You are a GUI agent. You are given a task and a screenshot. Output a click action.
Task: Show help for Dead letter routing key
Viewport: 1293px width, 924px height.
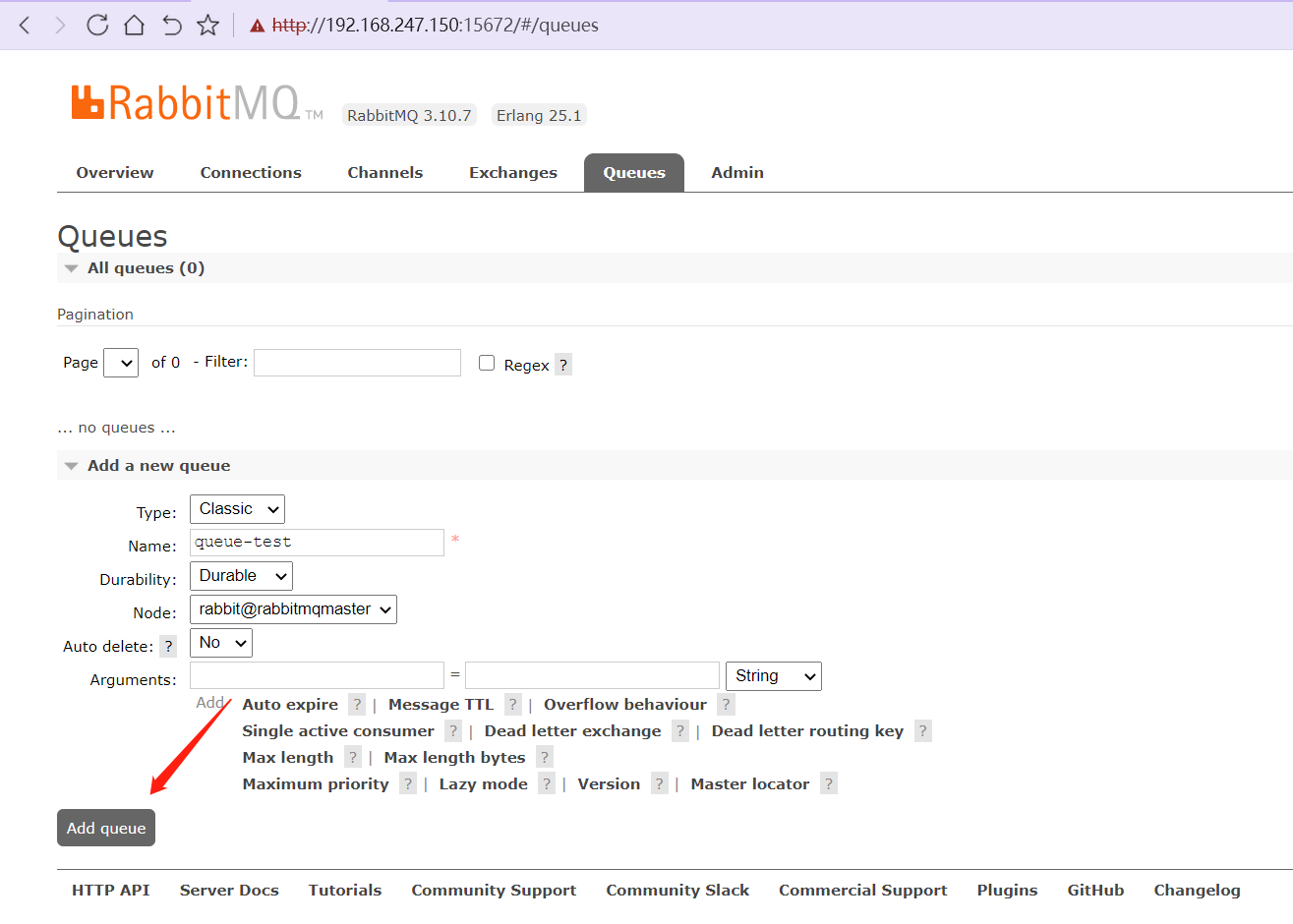point(922,731)
